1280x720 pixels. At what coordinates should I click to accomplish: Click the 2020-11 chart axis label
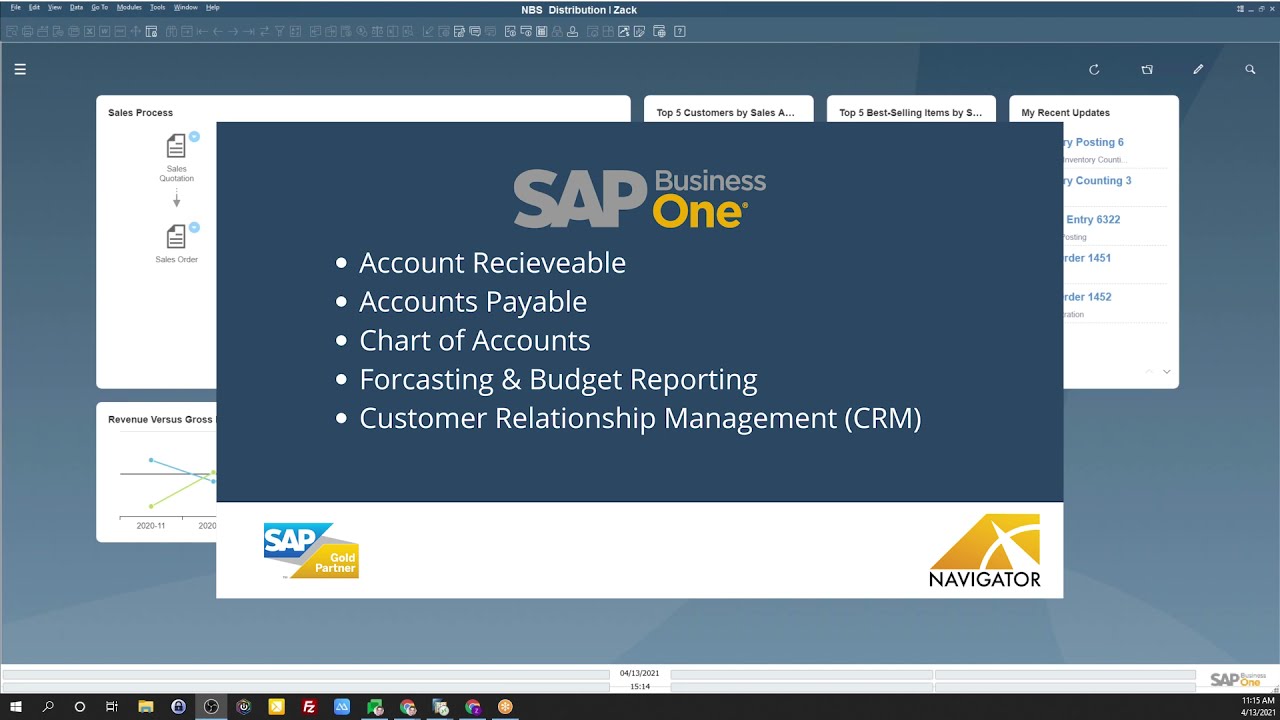[151, 525]
